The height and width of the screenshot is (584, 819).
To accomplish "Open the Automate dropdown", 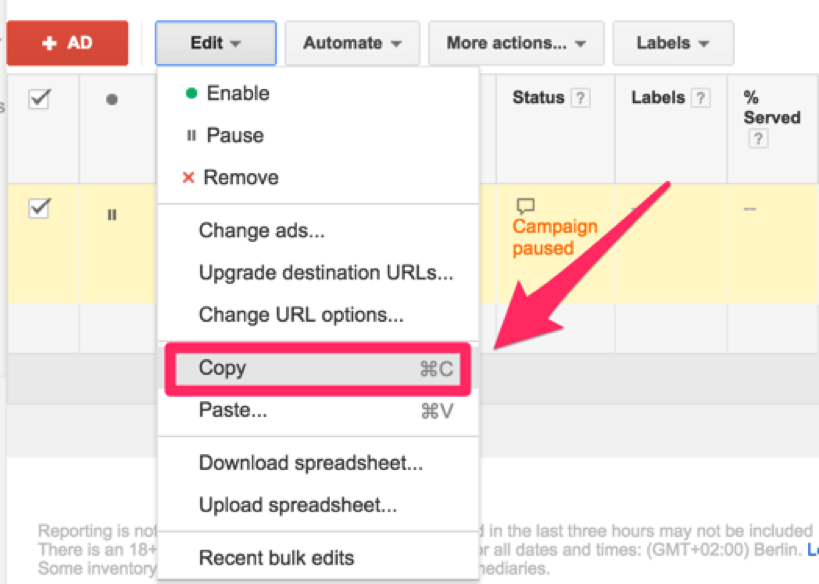I will [x=353, y=43].
